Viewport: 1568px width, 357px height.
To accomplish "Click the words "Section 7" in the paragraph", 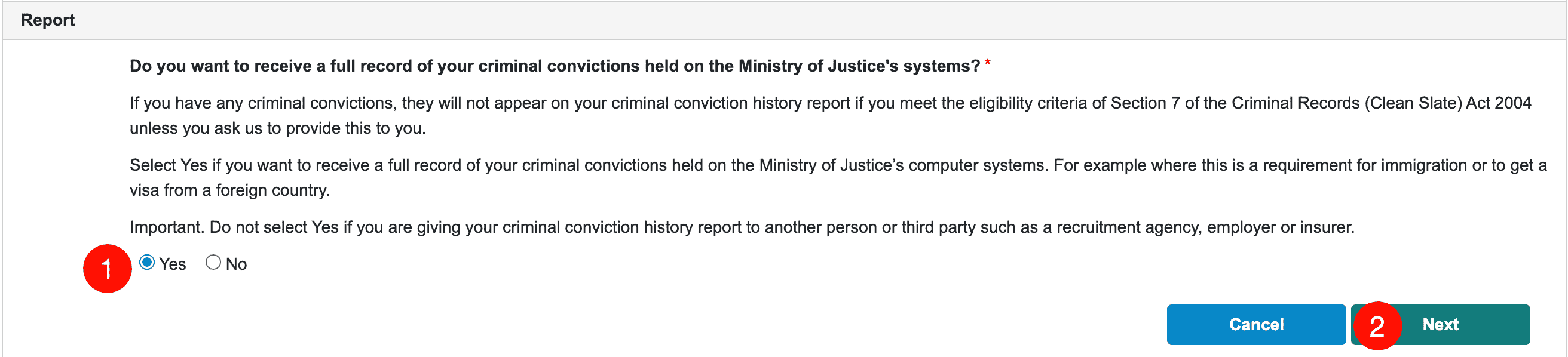I will pos(1145,103).
